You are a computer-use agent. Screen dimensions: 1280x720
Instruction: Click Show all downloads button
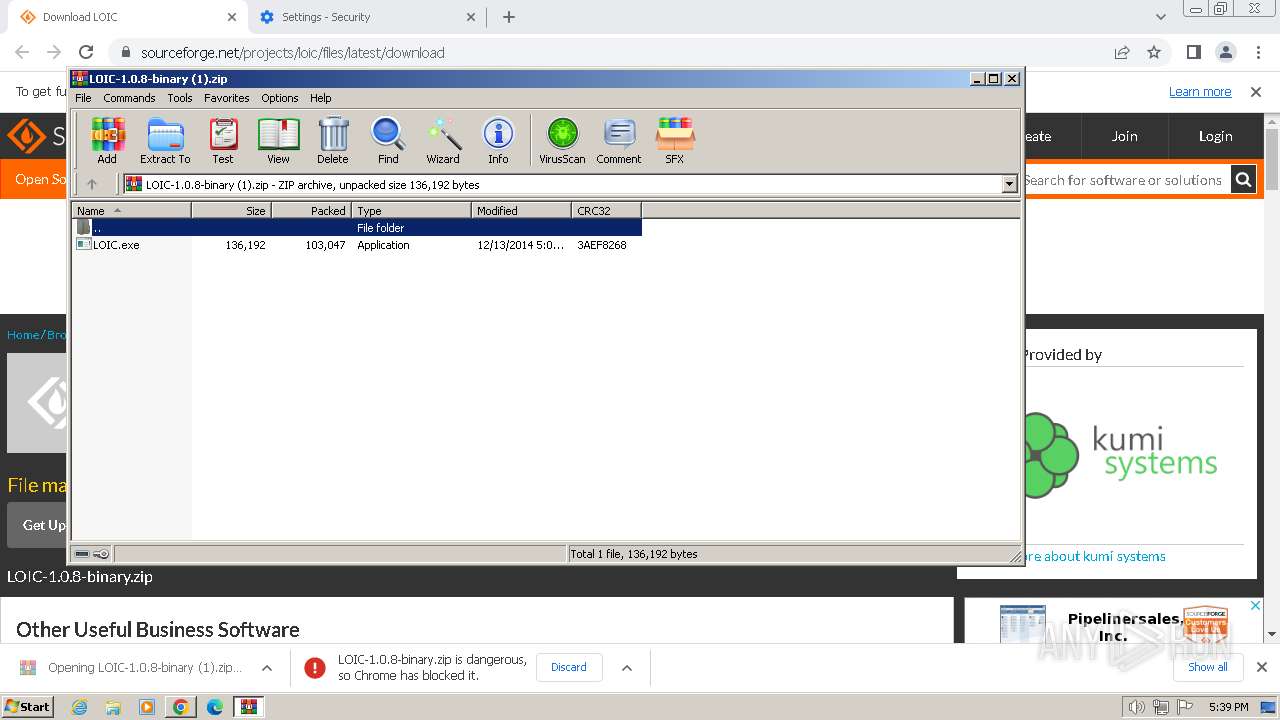coord(1208,667)
